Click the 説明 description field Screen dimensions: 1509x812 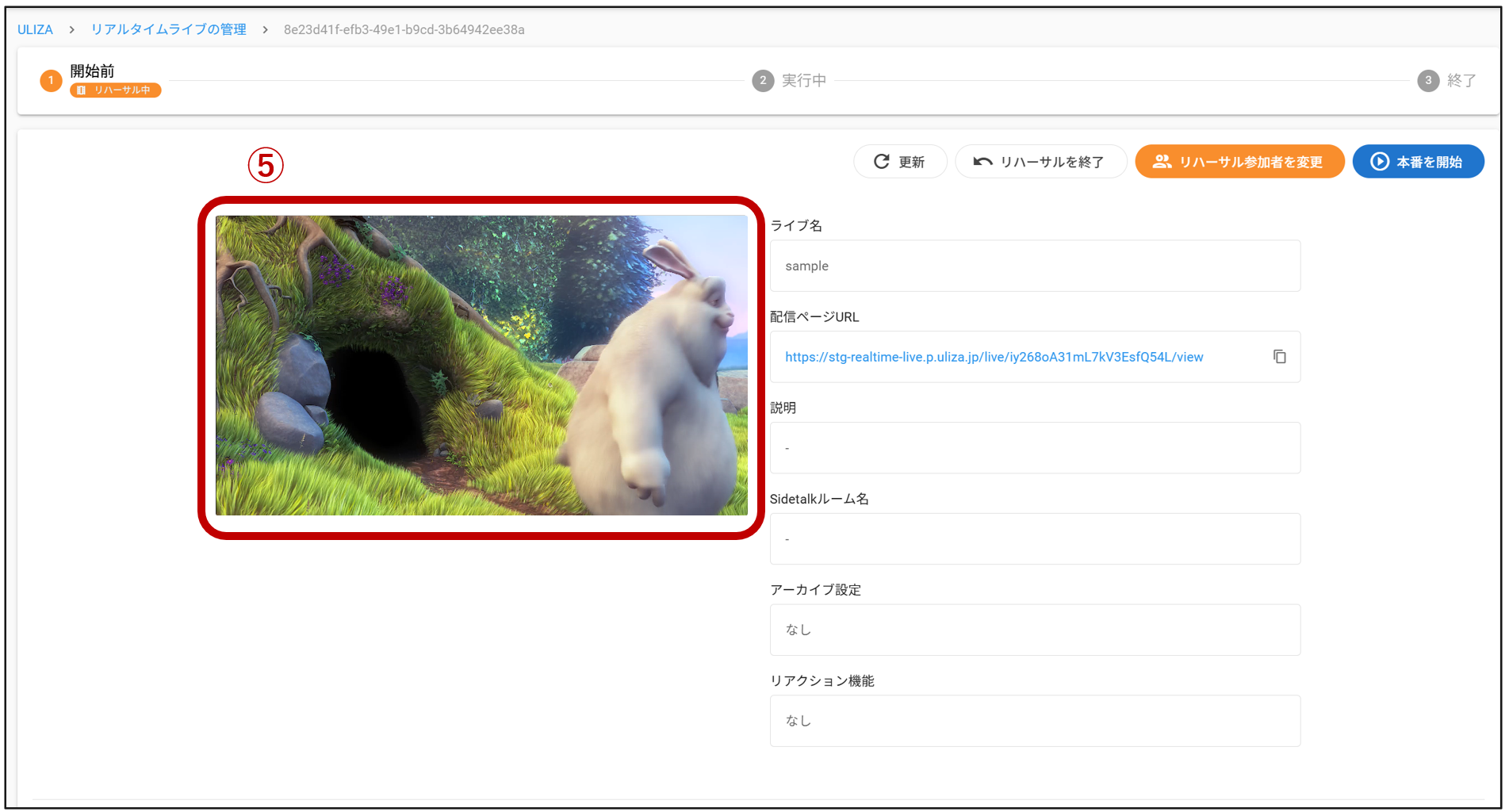pyautogui.click(x=1035, y=448)
